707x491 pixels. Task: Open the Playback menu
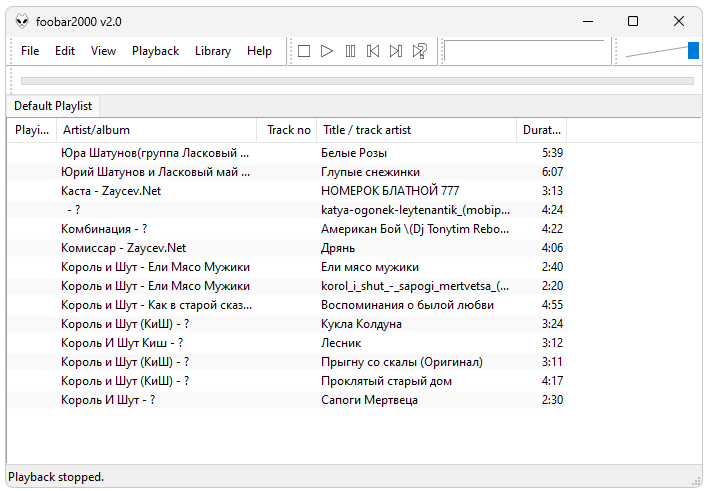155,51
